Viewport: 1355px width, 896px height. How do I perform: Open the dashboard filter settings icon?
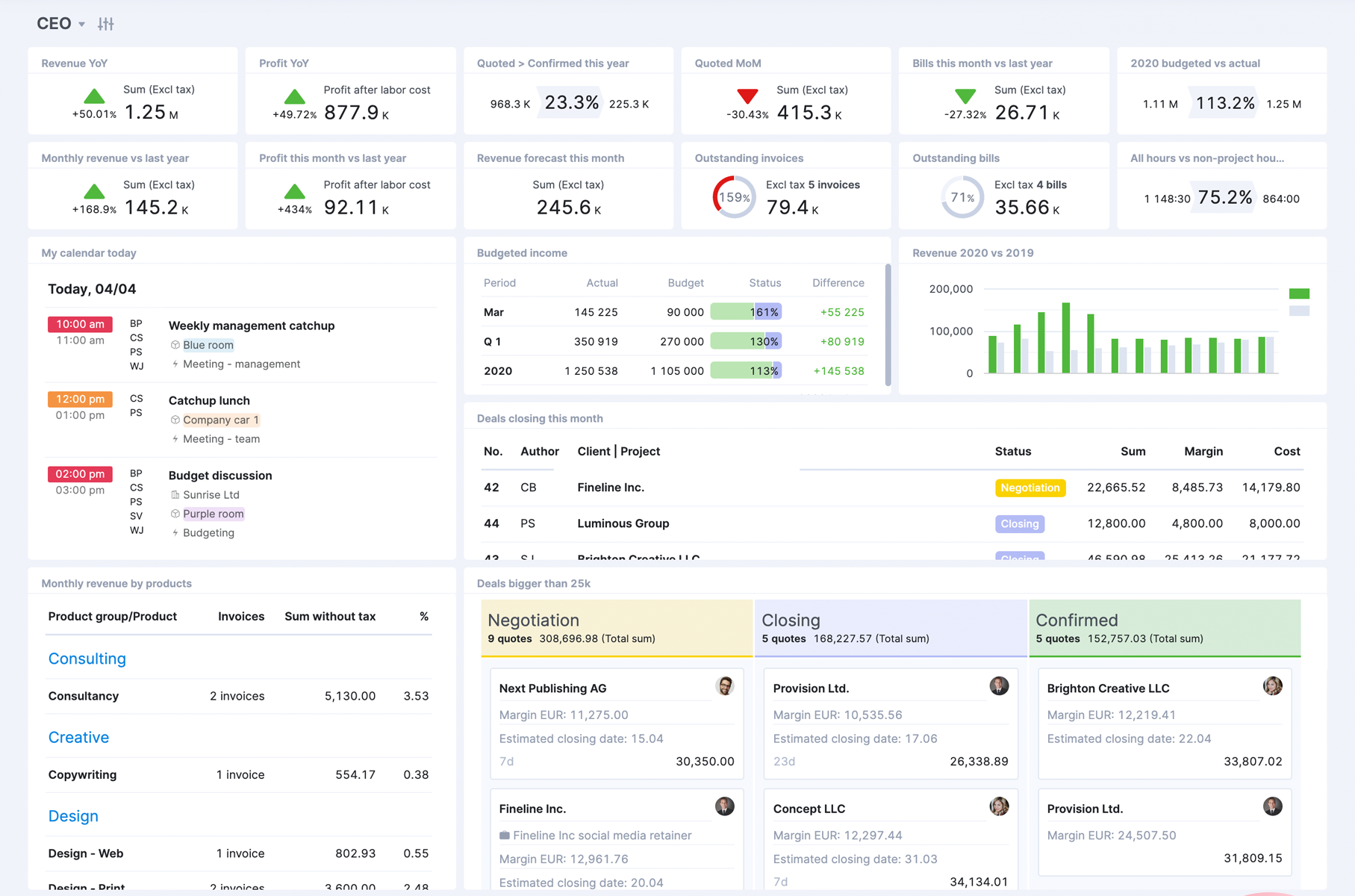(x=106, y=24)
